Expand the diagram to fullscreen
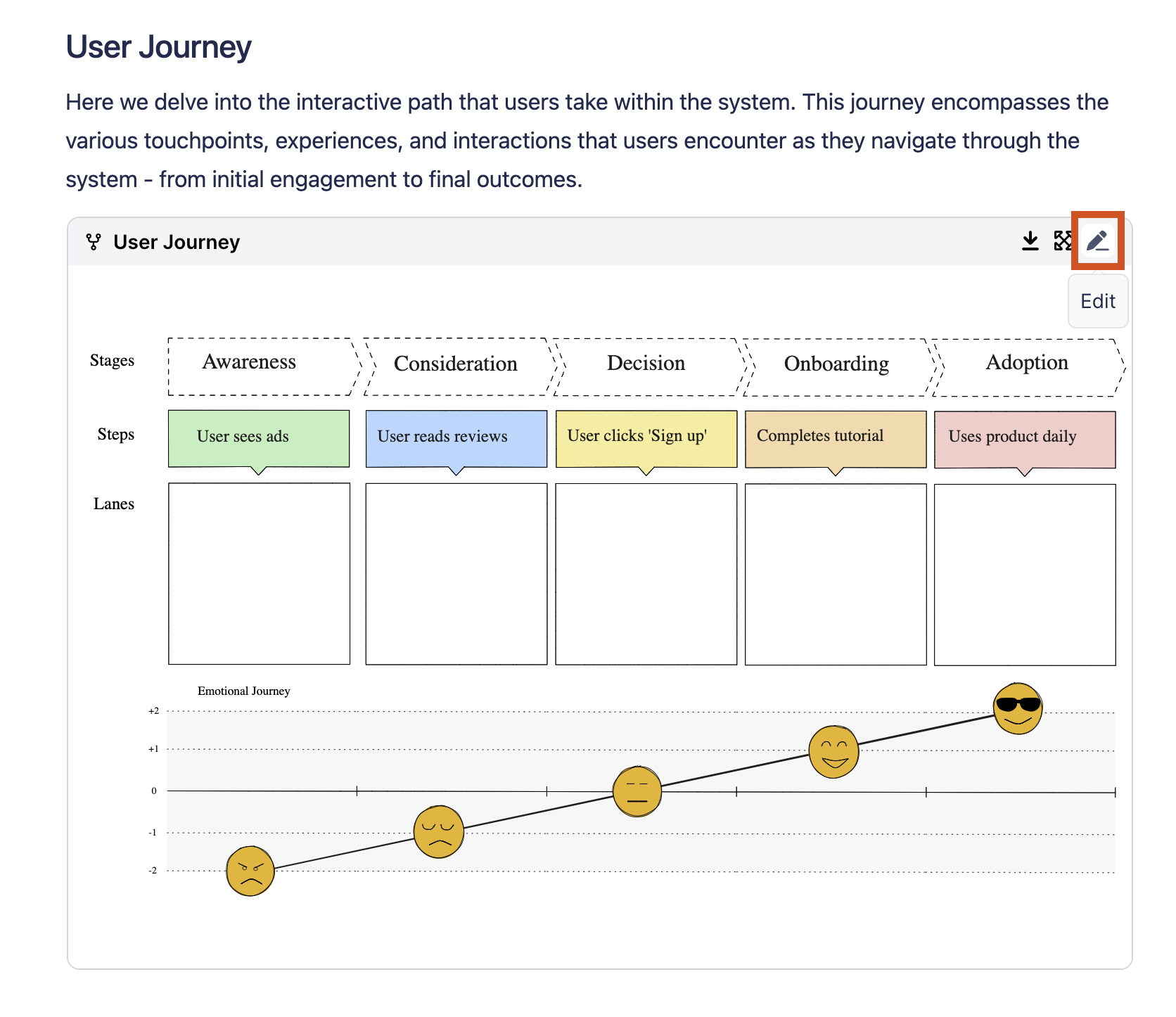Screen dimensions: 1176x1017 (x=1062, y=241)
